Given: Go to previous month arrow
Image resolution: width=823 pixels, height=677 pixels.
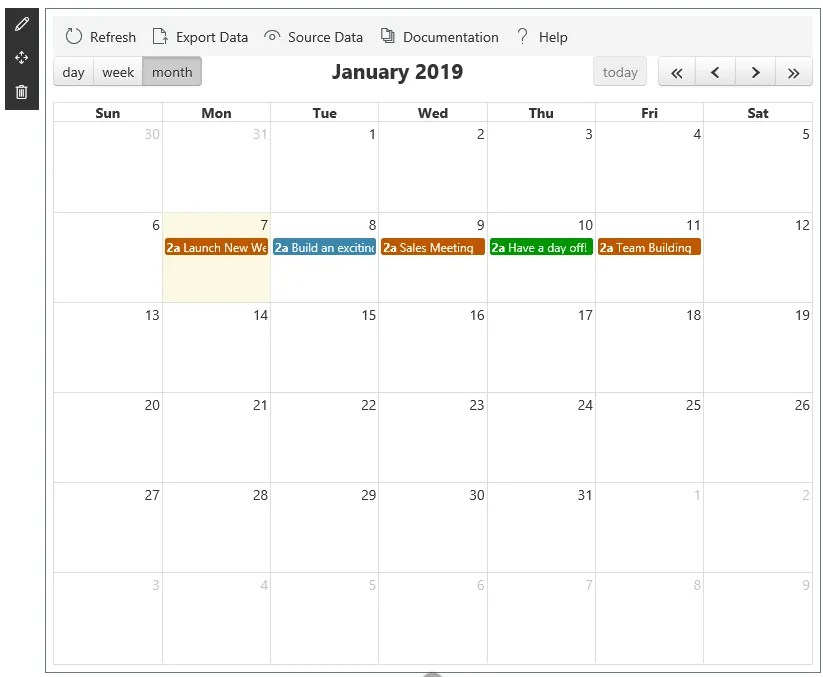Looking at the screenshot, I should [x=715, y=72].
